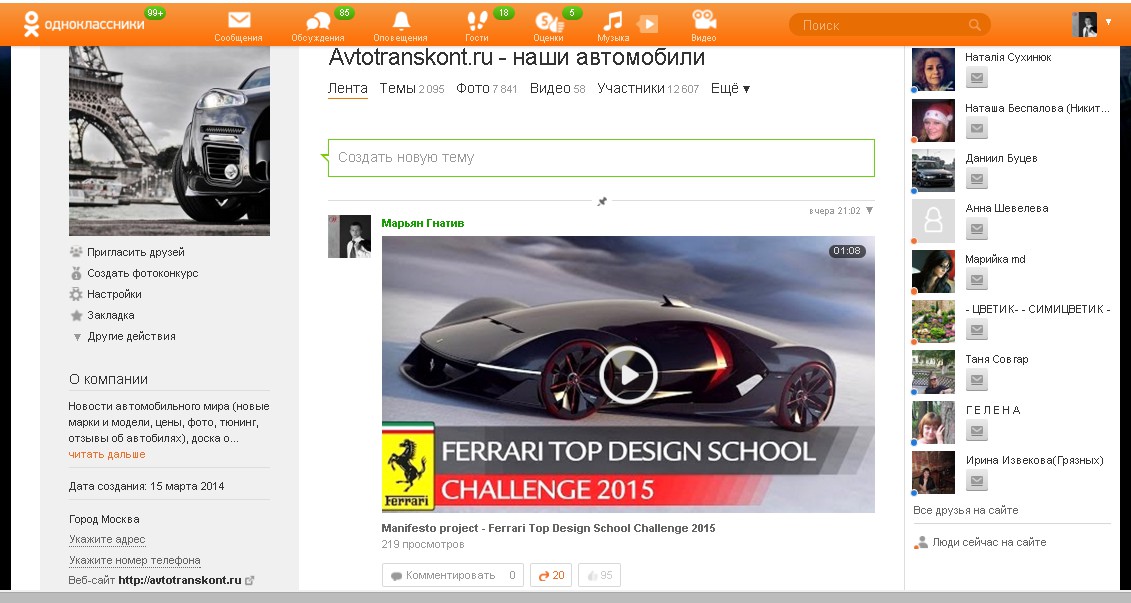Click Комментировать button
The image size is (1131, 603).
point(452,575)
